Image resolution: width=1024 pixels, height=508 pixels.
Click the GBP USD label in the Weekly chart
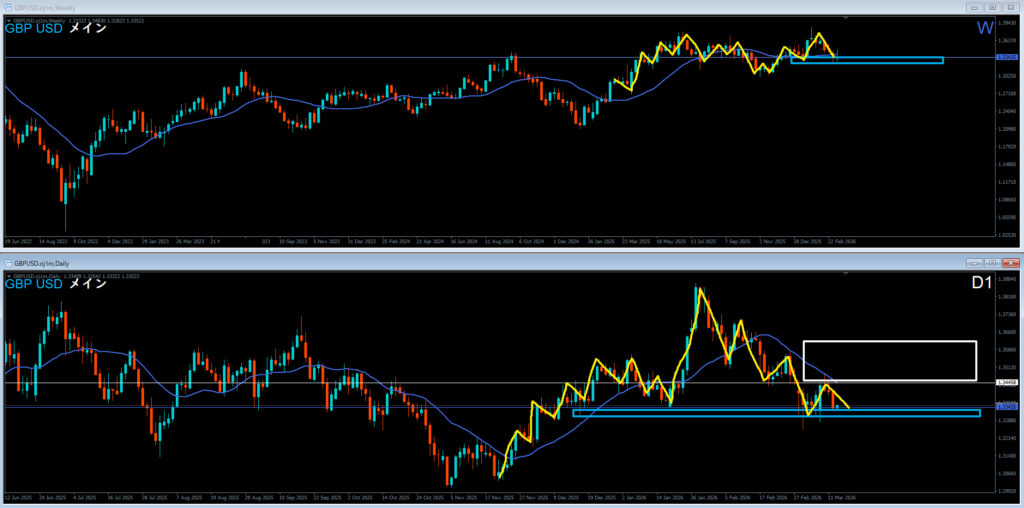pyautogui.click(x=34, y=29)
